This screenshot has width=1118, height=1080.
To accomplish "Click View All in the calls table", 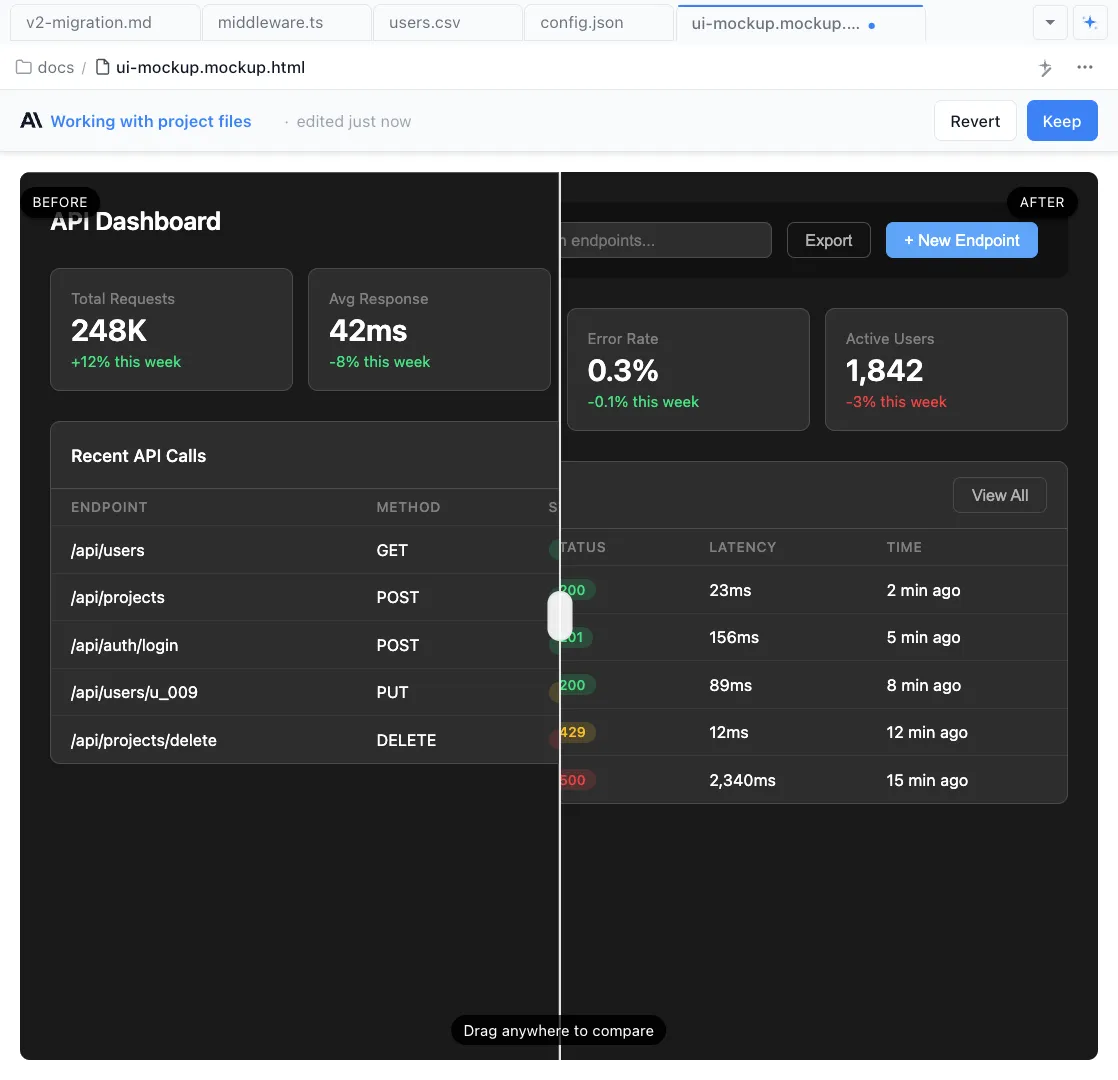I will click(x=999, y=495).
